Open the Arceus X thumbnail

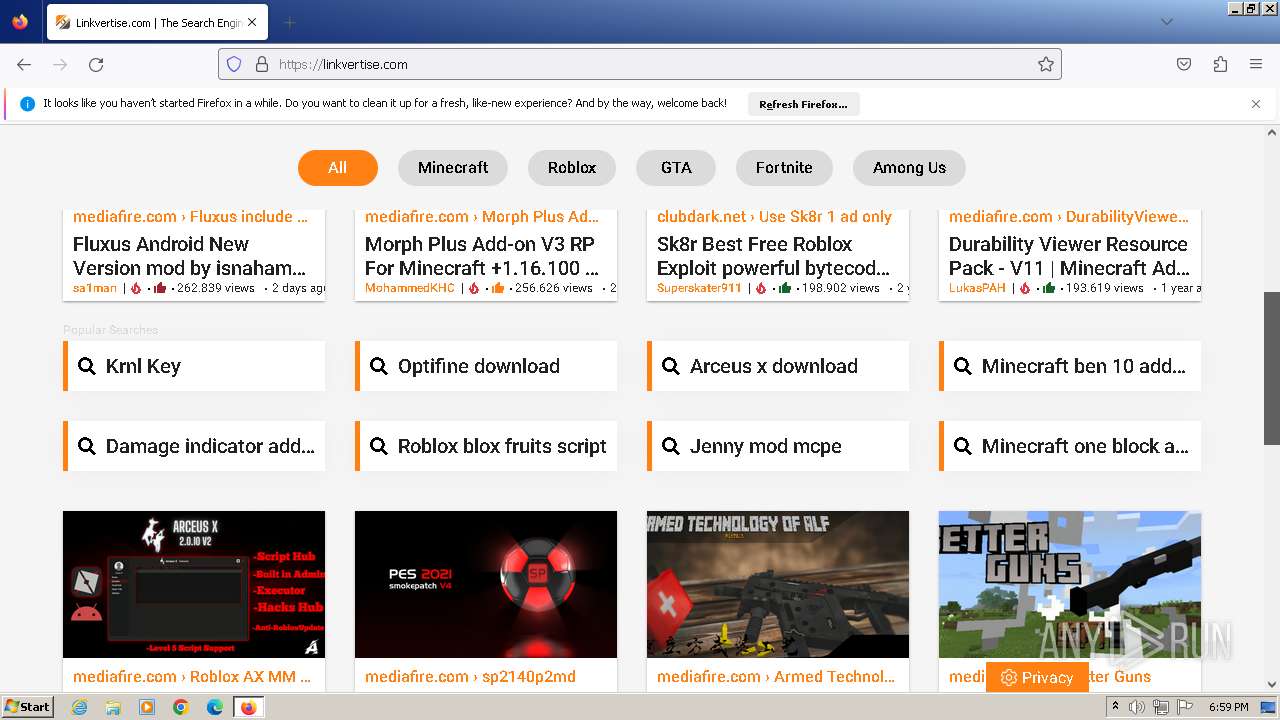(194, 584)
